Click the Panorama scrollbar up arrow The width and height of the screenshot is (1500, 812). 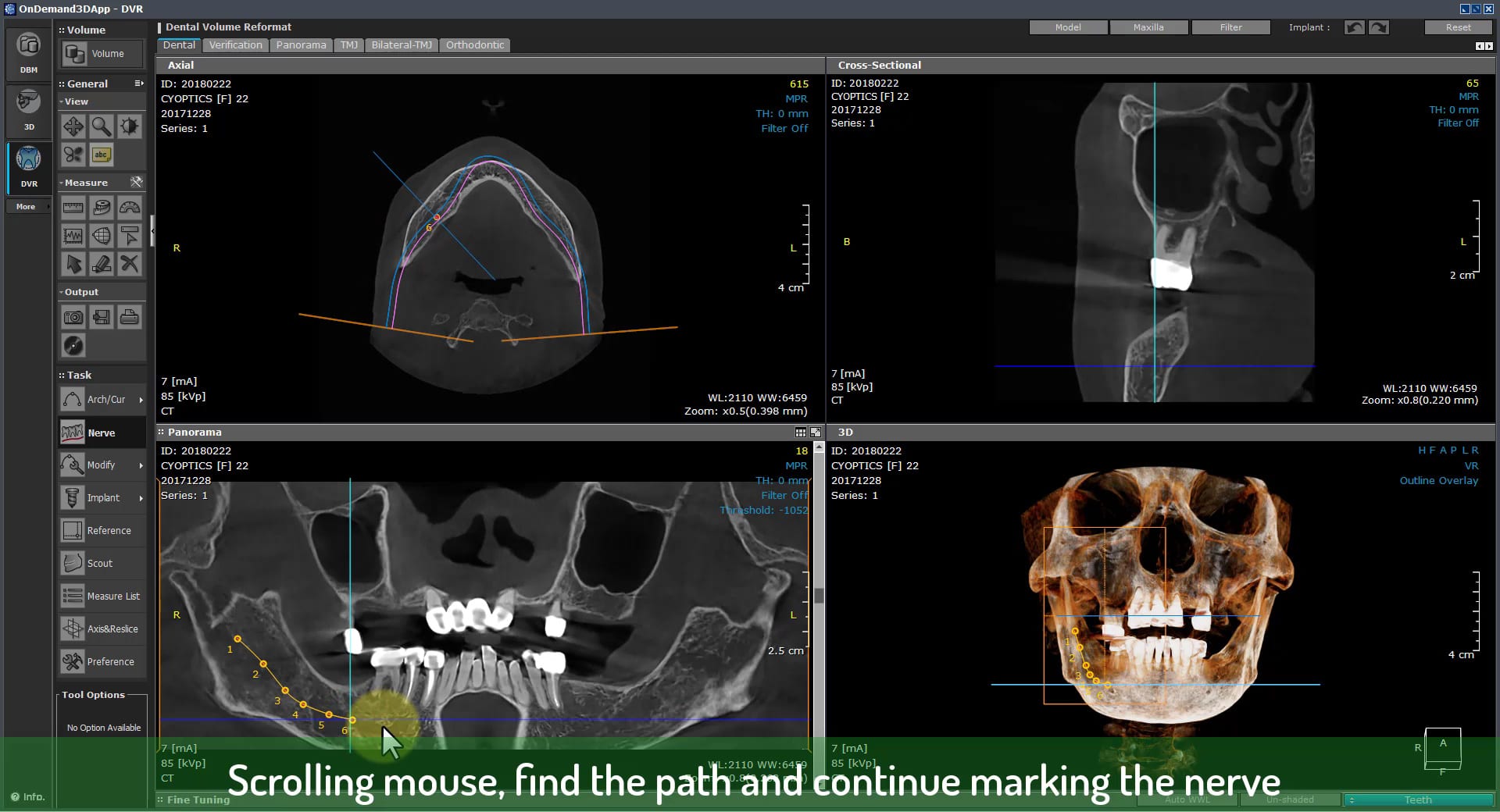[819, 448]
